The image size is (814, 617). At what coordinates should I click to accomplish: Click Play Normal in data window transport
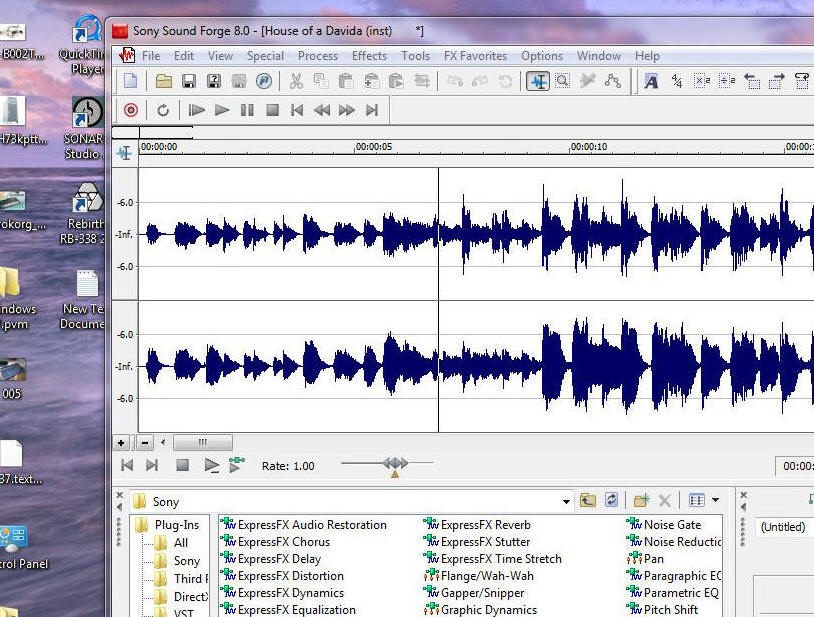tap(211, 465)
